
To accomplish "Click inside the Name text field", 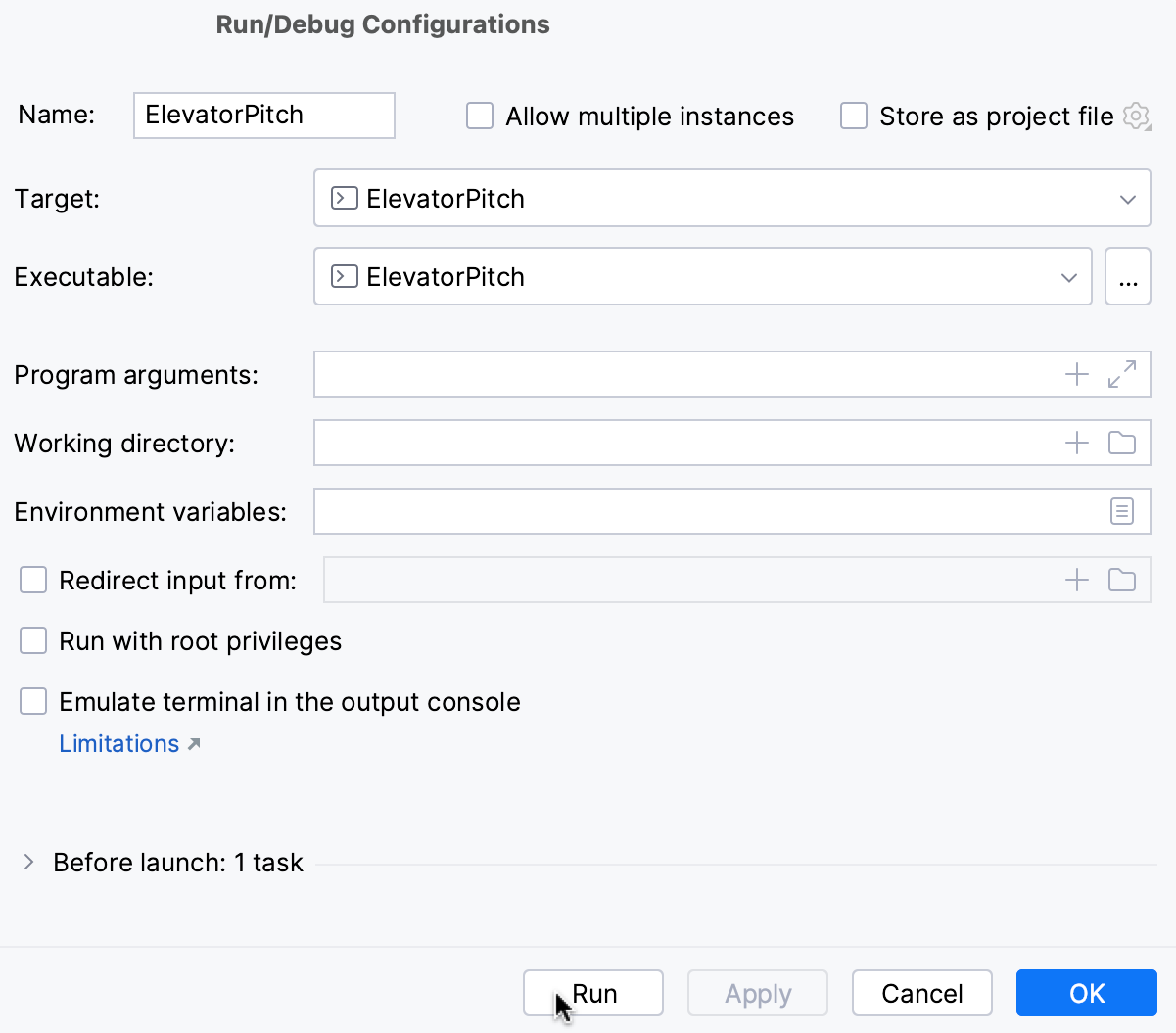I will pos(262,115).
